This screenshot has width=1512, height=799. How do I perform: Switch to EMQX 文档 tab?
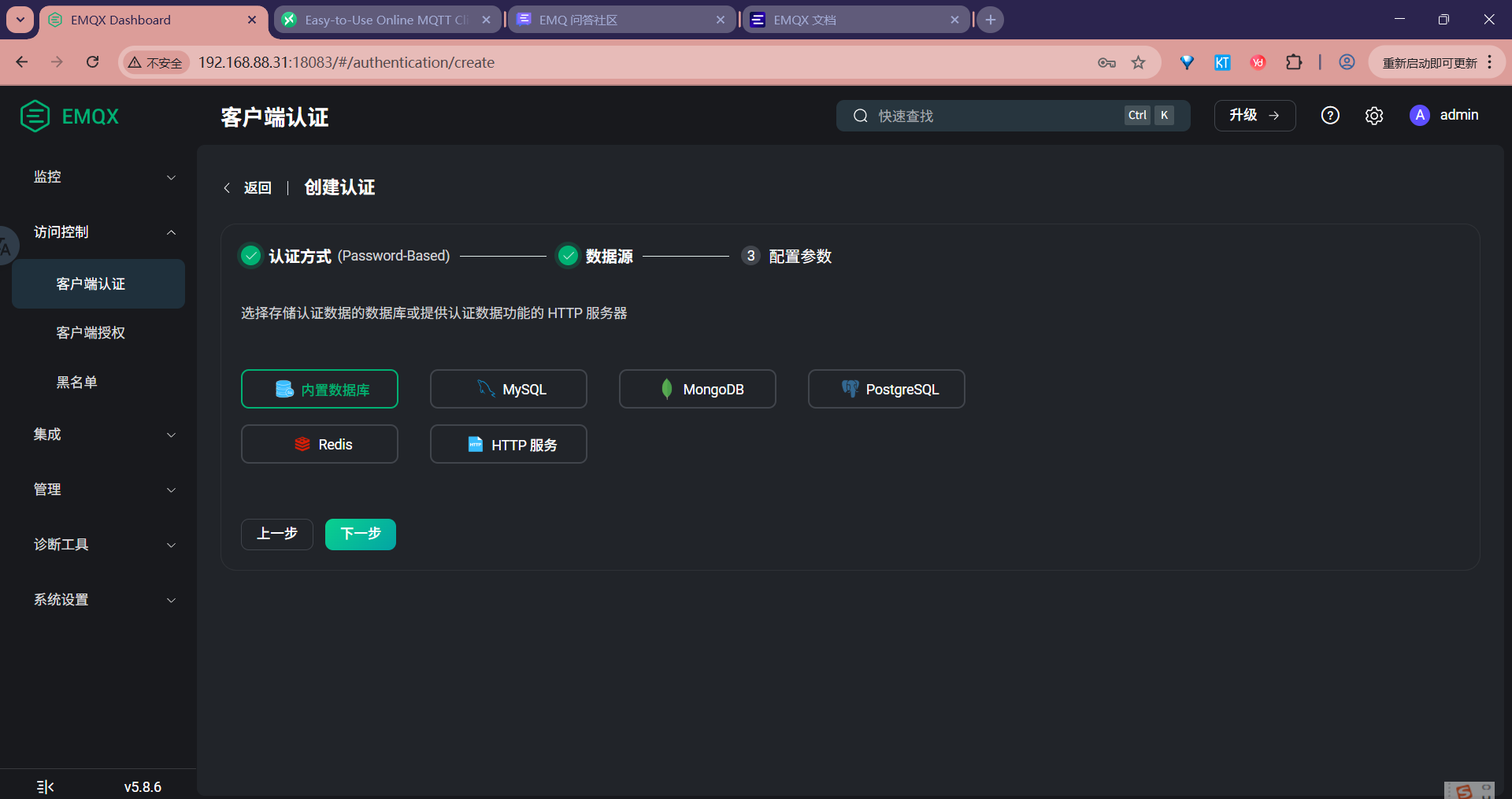[855, 20]
